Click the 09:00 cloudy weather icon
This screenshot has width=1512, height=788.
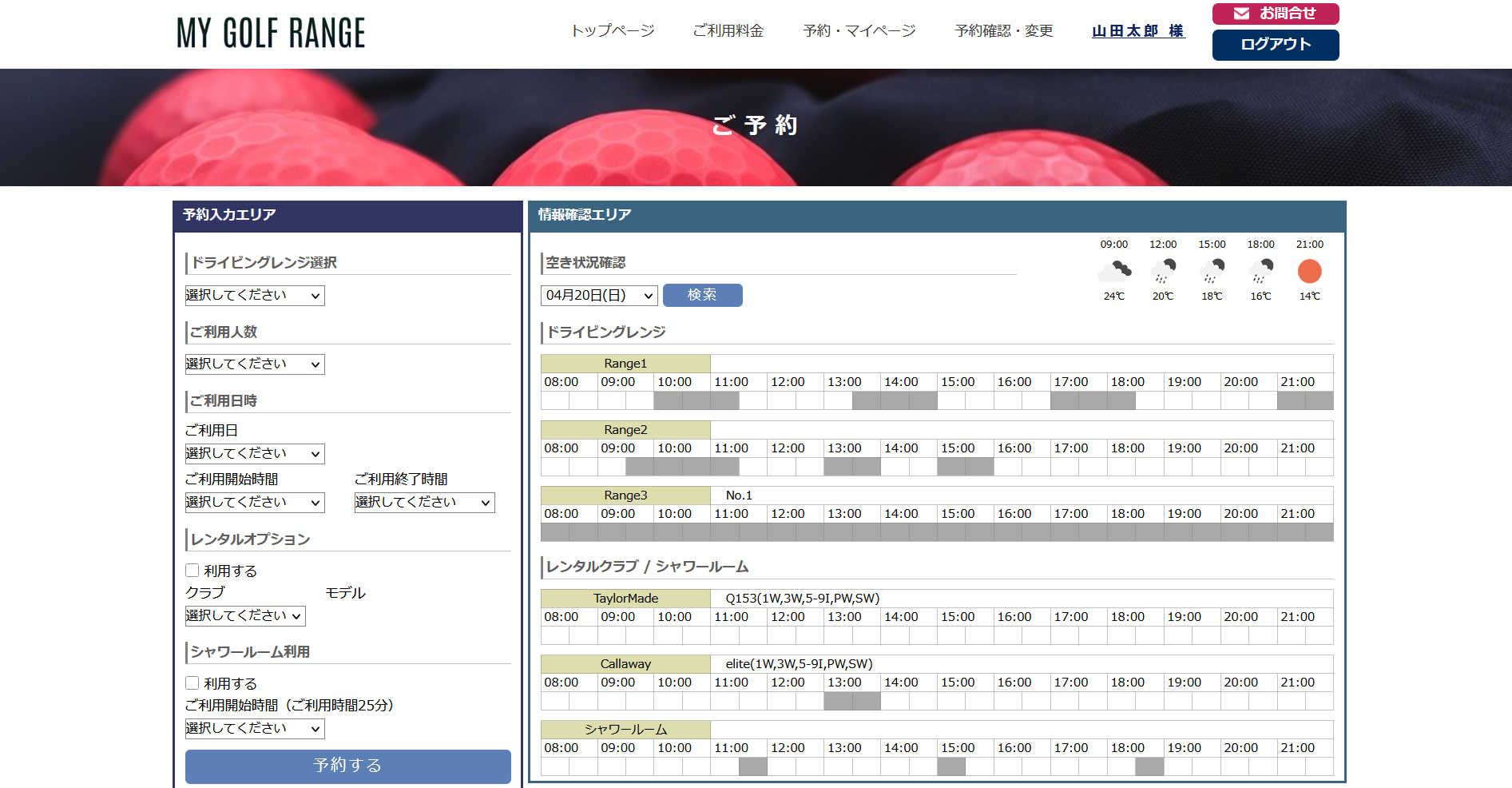click(1113, 272)
